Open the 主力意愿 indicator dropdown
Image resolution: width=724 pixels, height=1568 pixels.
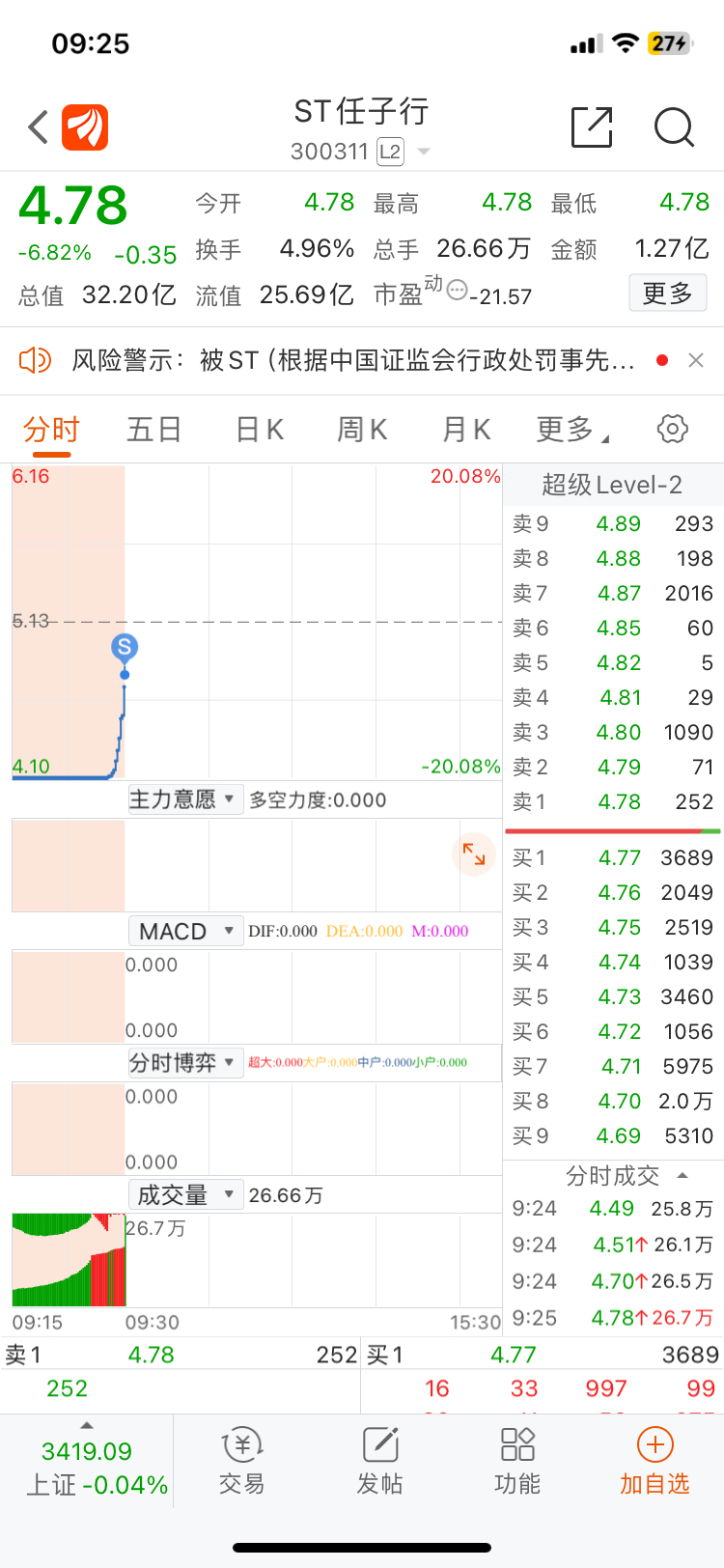pyautogui.click(x=185, y=799)
